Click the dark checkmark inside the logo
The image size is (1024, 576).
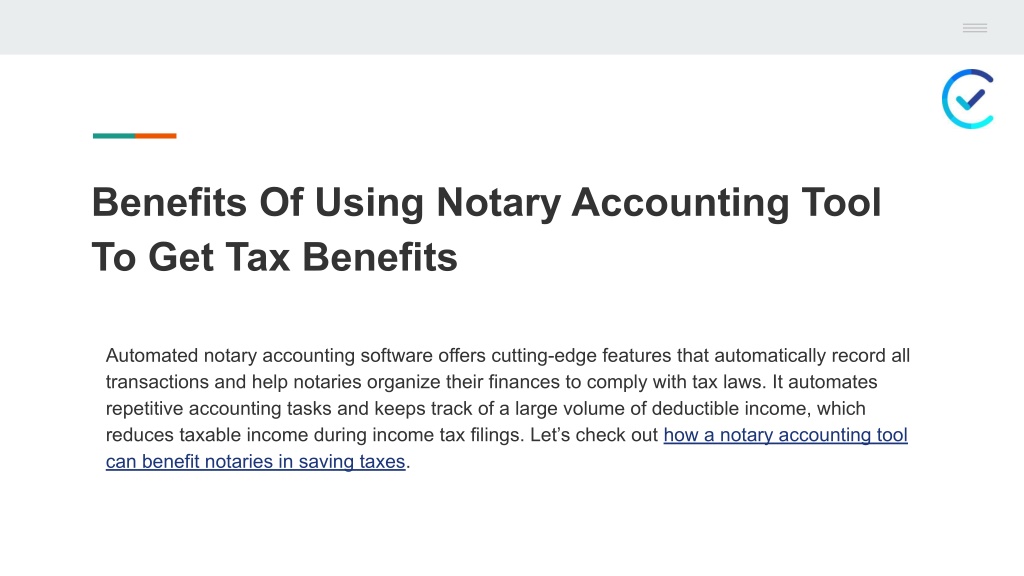click(x=970, y=99)
